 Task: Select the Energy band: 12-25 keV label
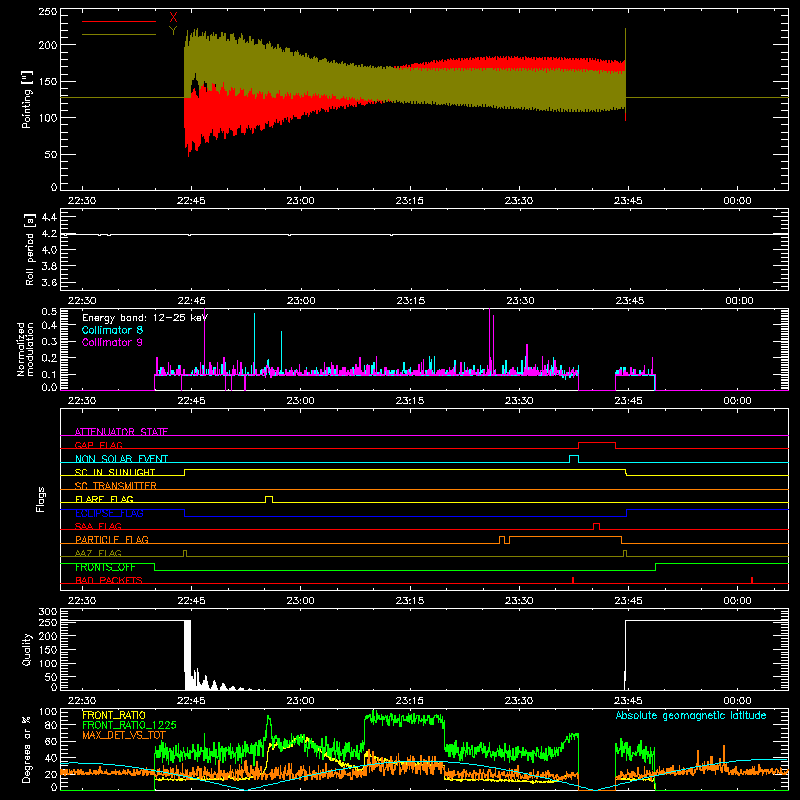145,318
